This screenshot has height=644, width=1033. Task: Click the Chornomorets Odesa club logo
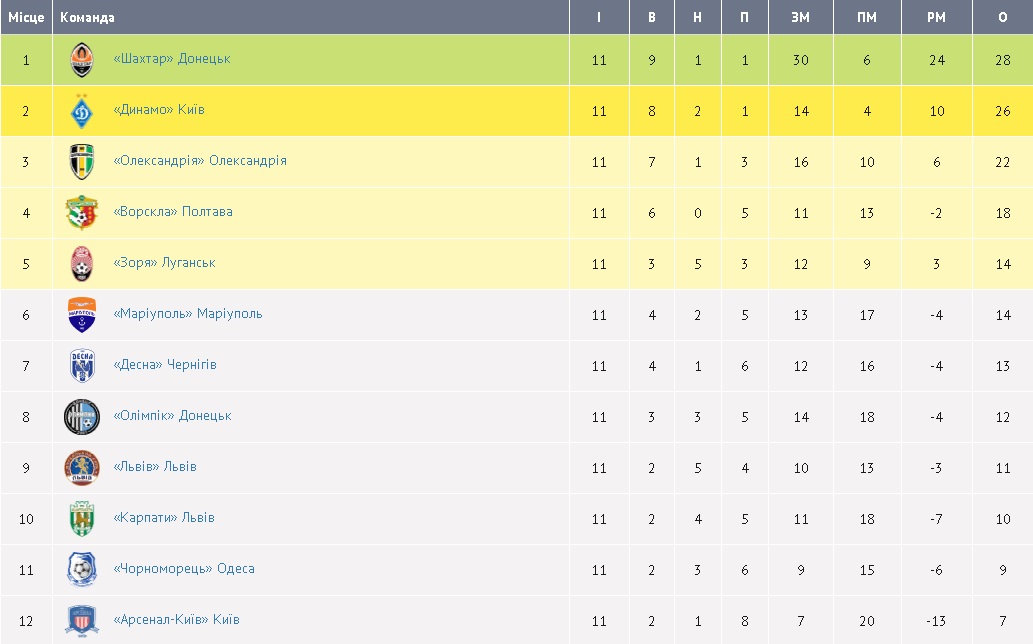(x=82, y=570)
